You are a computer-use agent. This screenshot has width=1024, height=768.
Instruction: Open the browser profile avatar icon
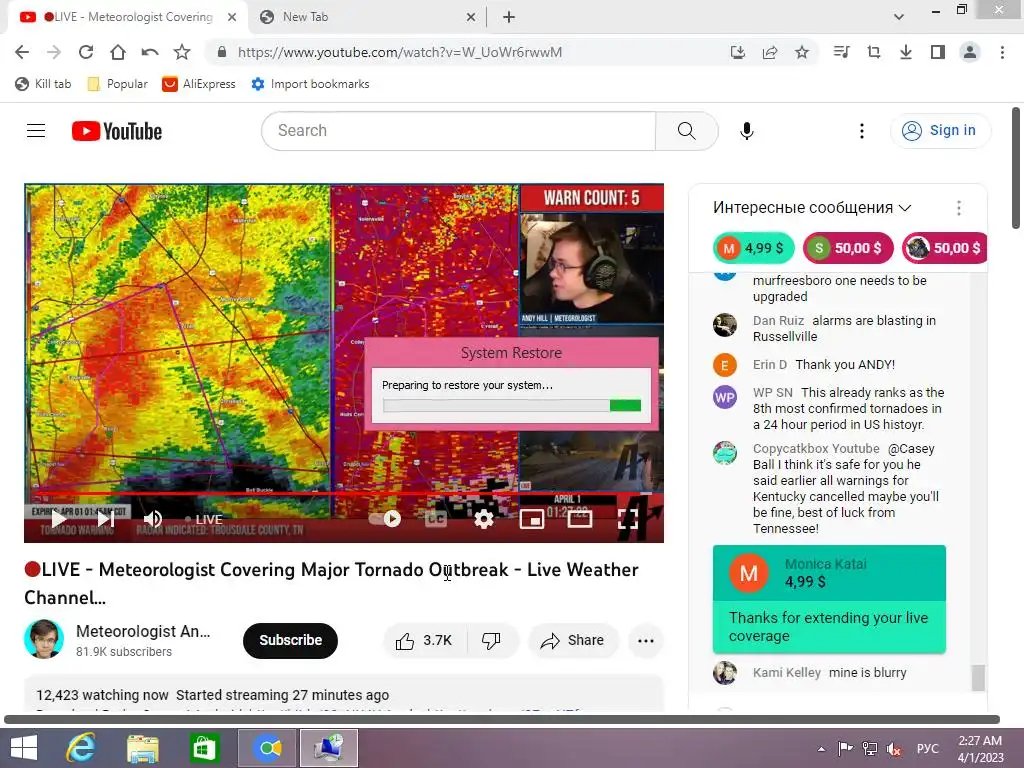970,52
